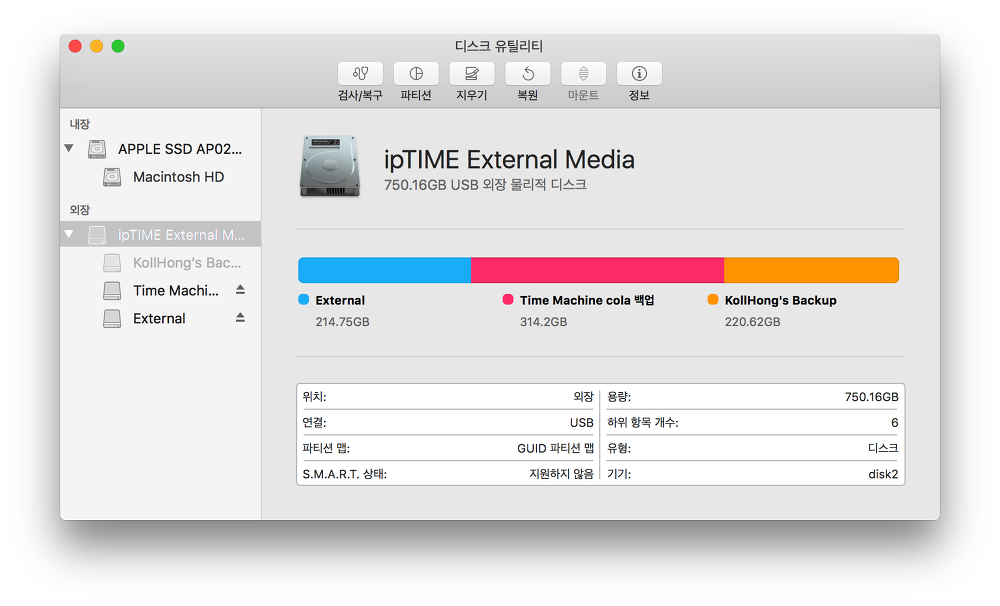Select the Time Machine volume in sidebar

[x=175, y=290]
